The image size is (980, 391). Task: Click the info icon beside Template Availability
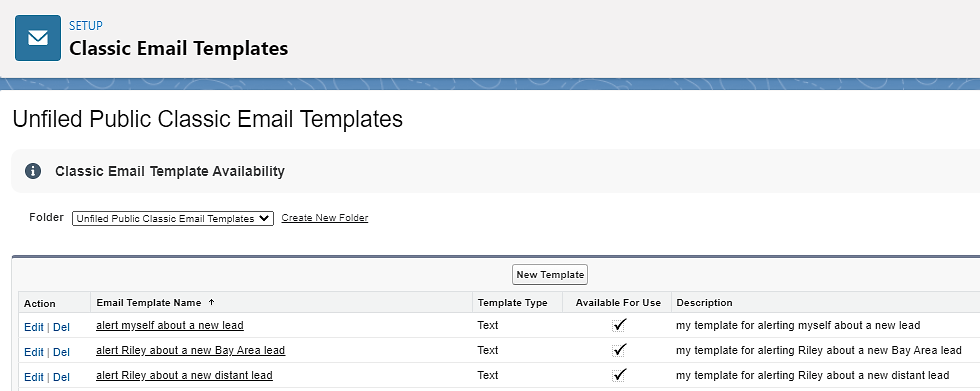[x=32, y=171]
